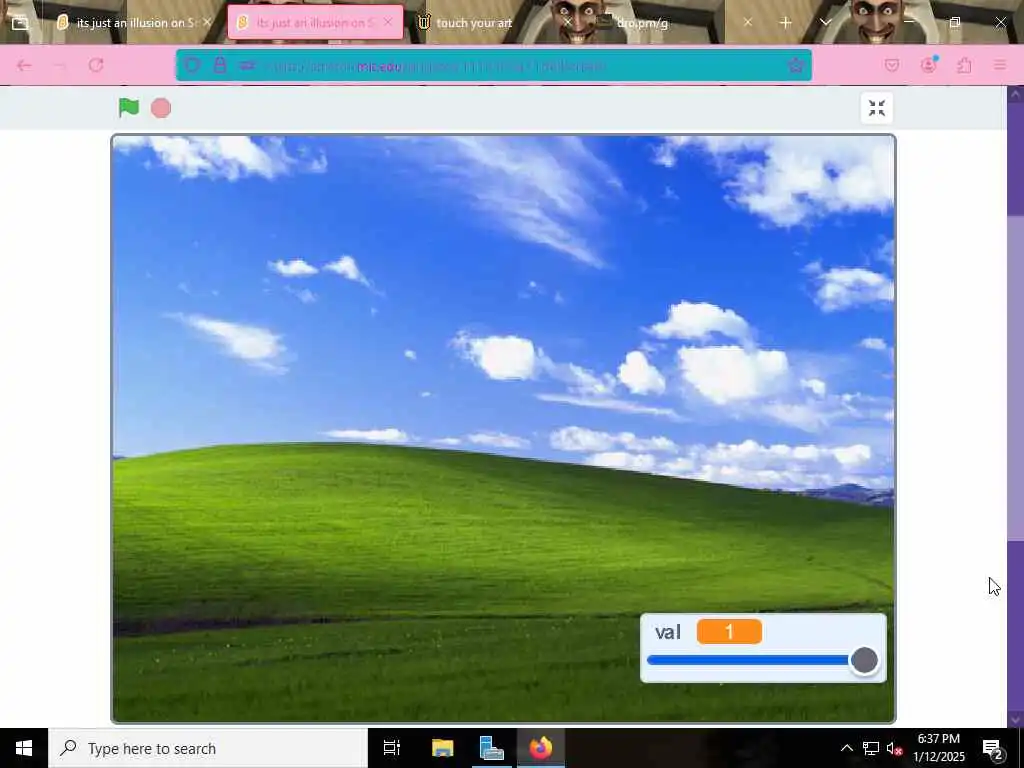Open the Firefox application menu

tap(1000, 65)
